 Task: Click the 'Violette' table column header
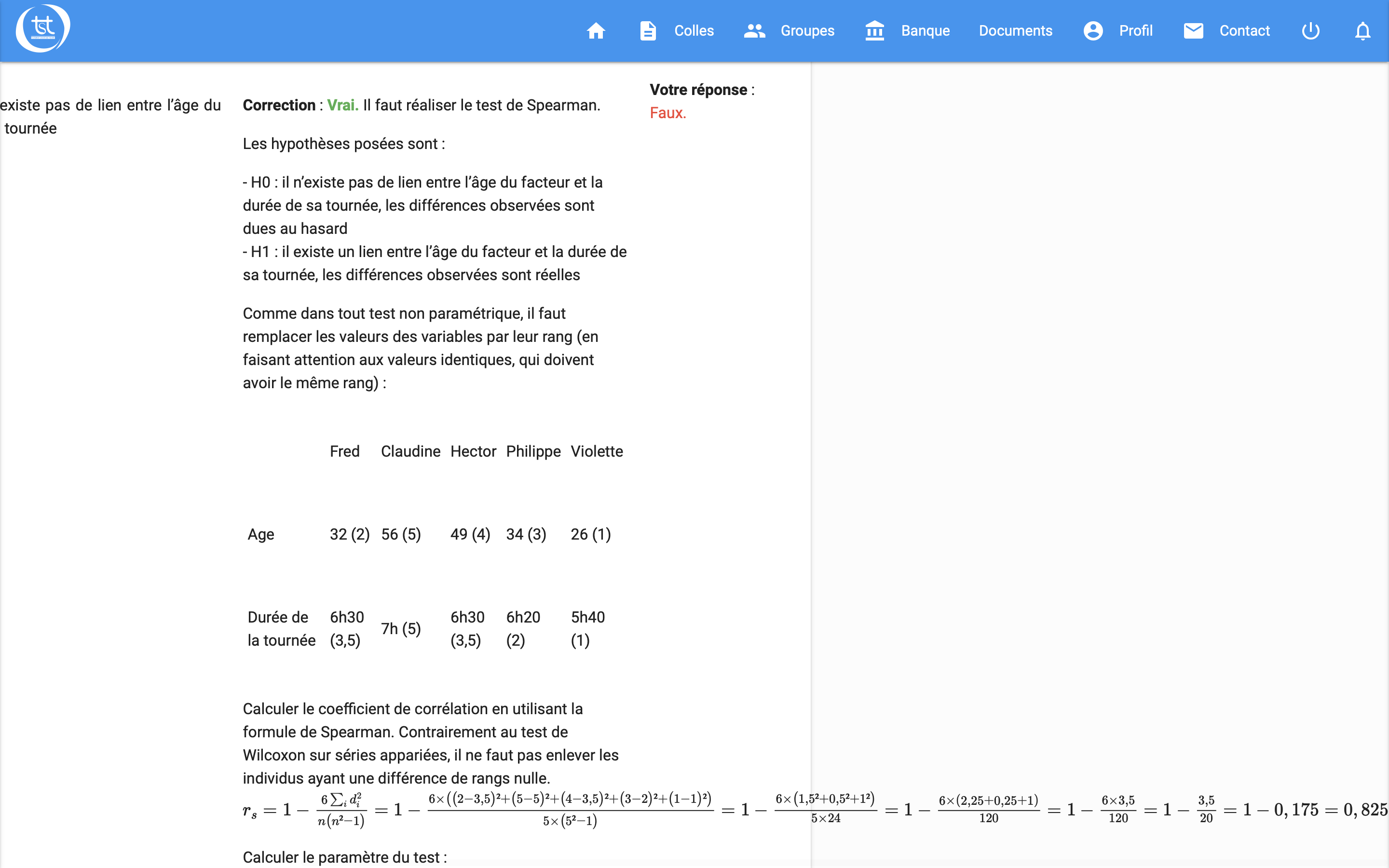click(x=596, y=451)
